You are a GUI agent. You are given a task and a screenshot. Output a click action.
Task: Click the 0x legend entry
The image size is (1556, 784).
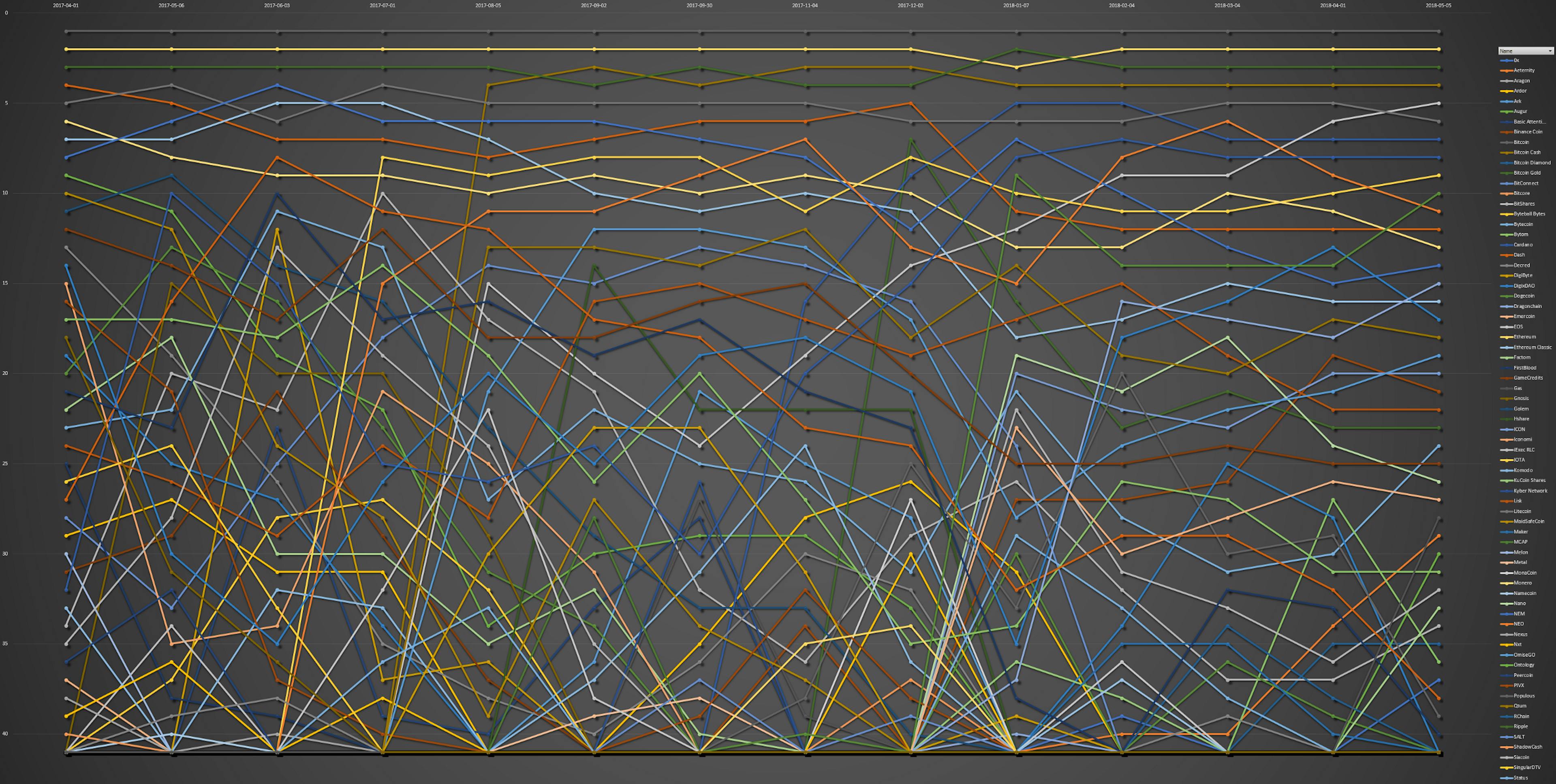coord(1516,60)
